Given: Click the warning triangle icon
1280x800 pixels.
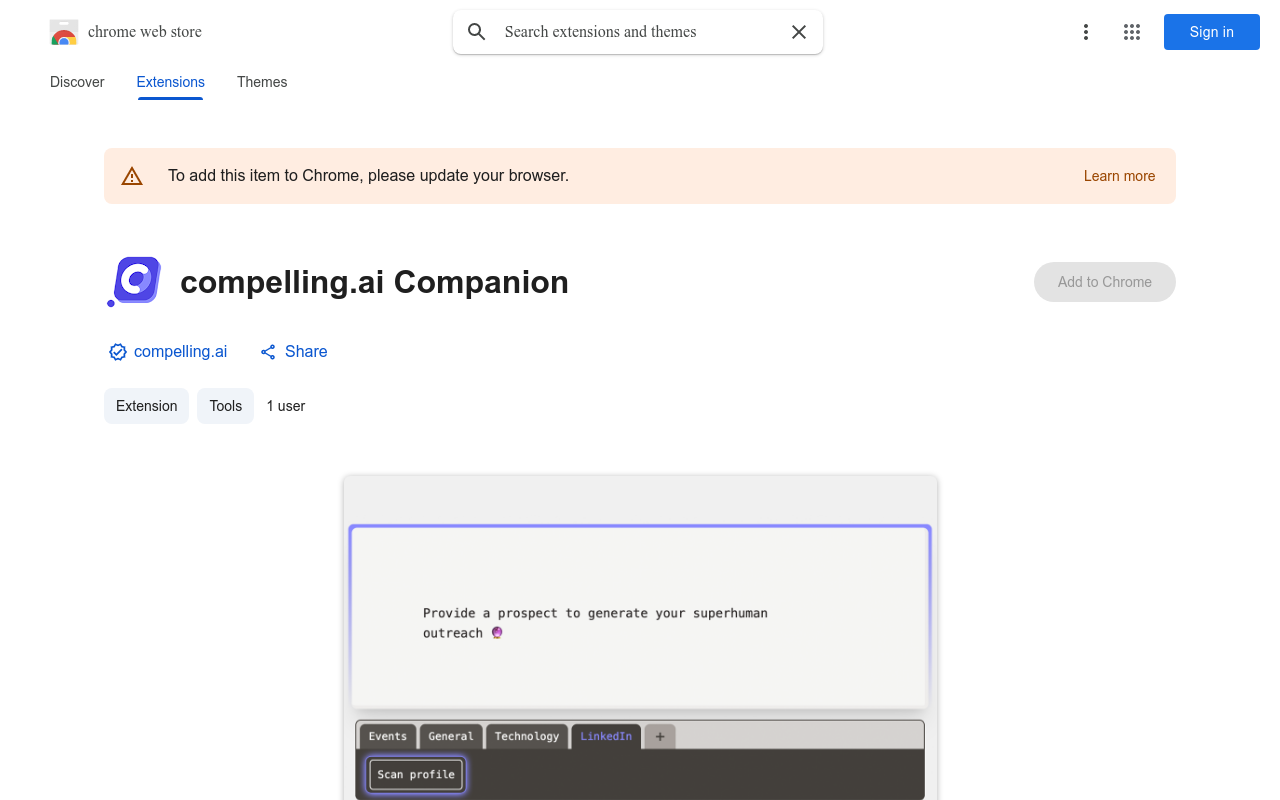Looking at the screenshot, I should pos(132,176).
